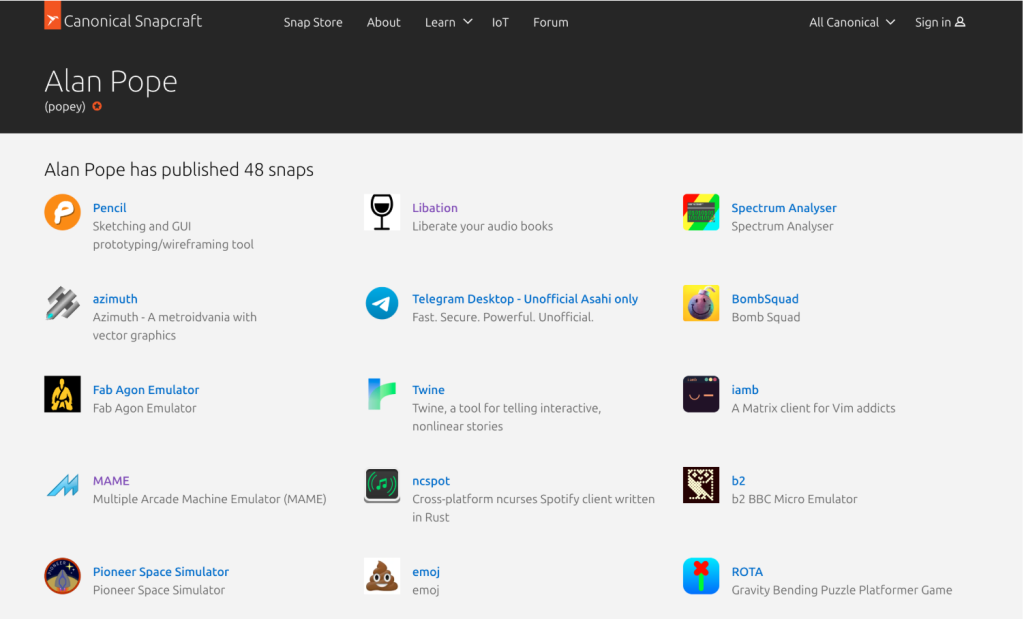Click the Canonical Snapcraft logo icon

click(x=52, y=16)
